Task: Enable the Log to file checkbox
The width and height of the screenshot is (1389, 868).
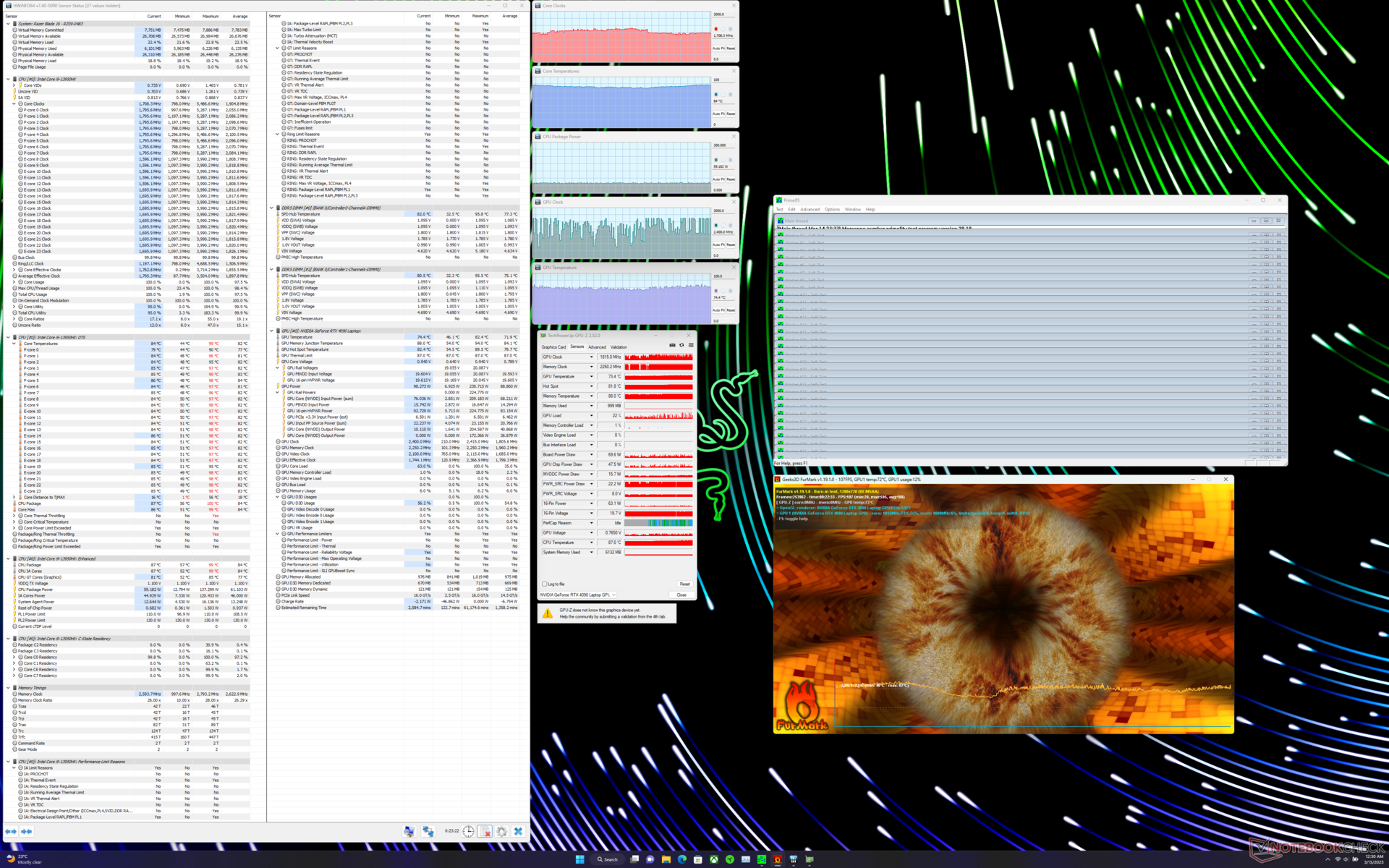Action: click(545, 584)
